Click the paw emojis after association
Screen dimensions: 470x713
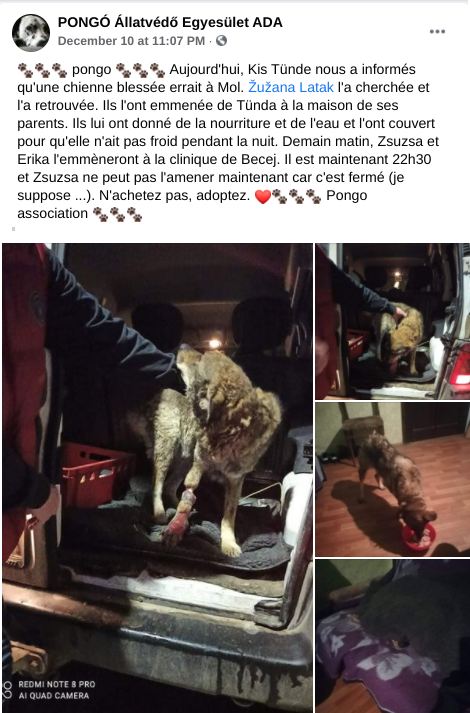point(117,214)
